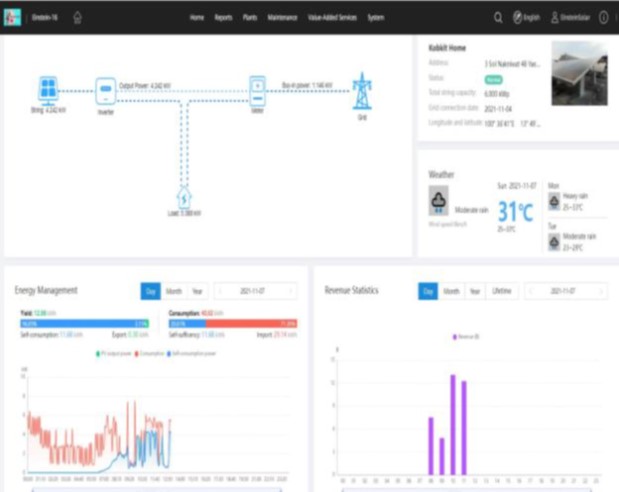Select the inverter icon in the flow diagram
619x492 pixels.
(105, 91)
